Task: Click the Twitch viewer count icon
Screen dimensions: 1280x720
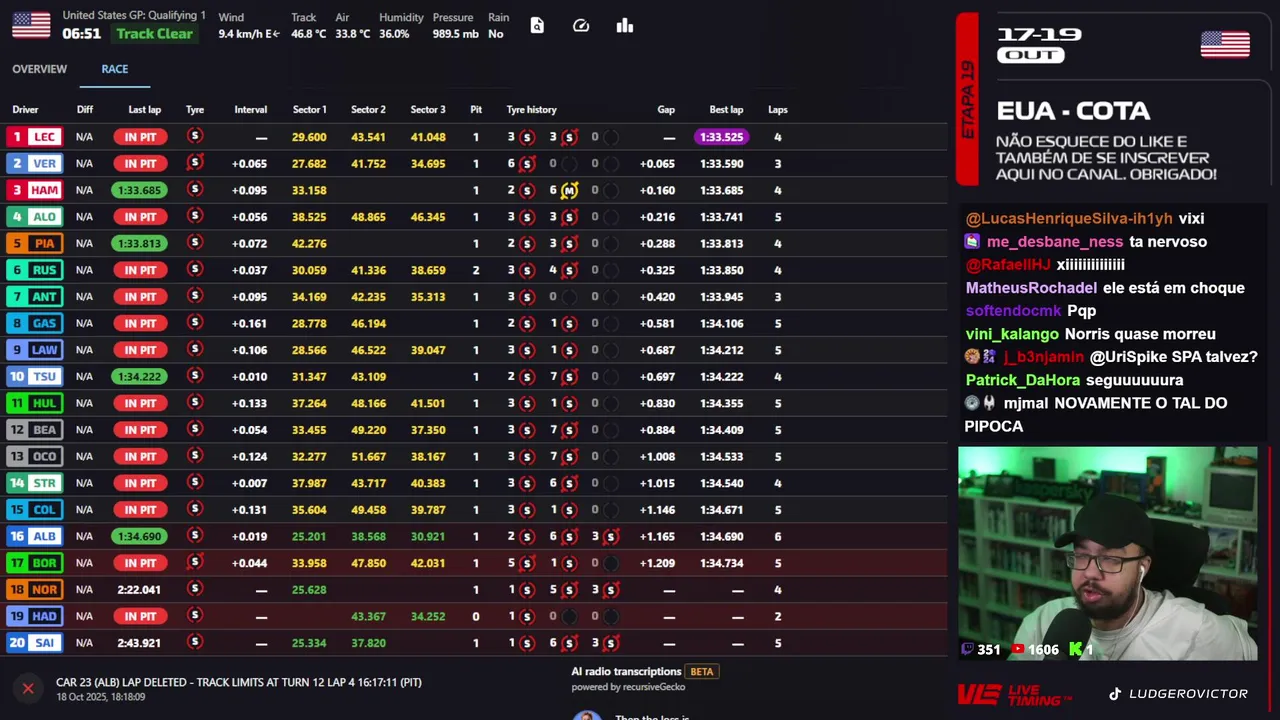Action: [x=968, y=649]
